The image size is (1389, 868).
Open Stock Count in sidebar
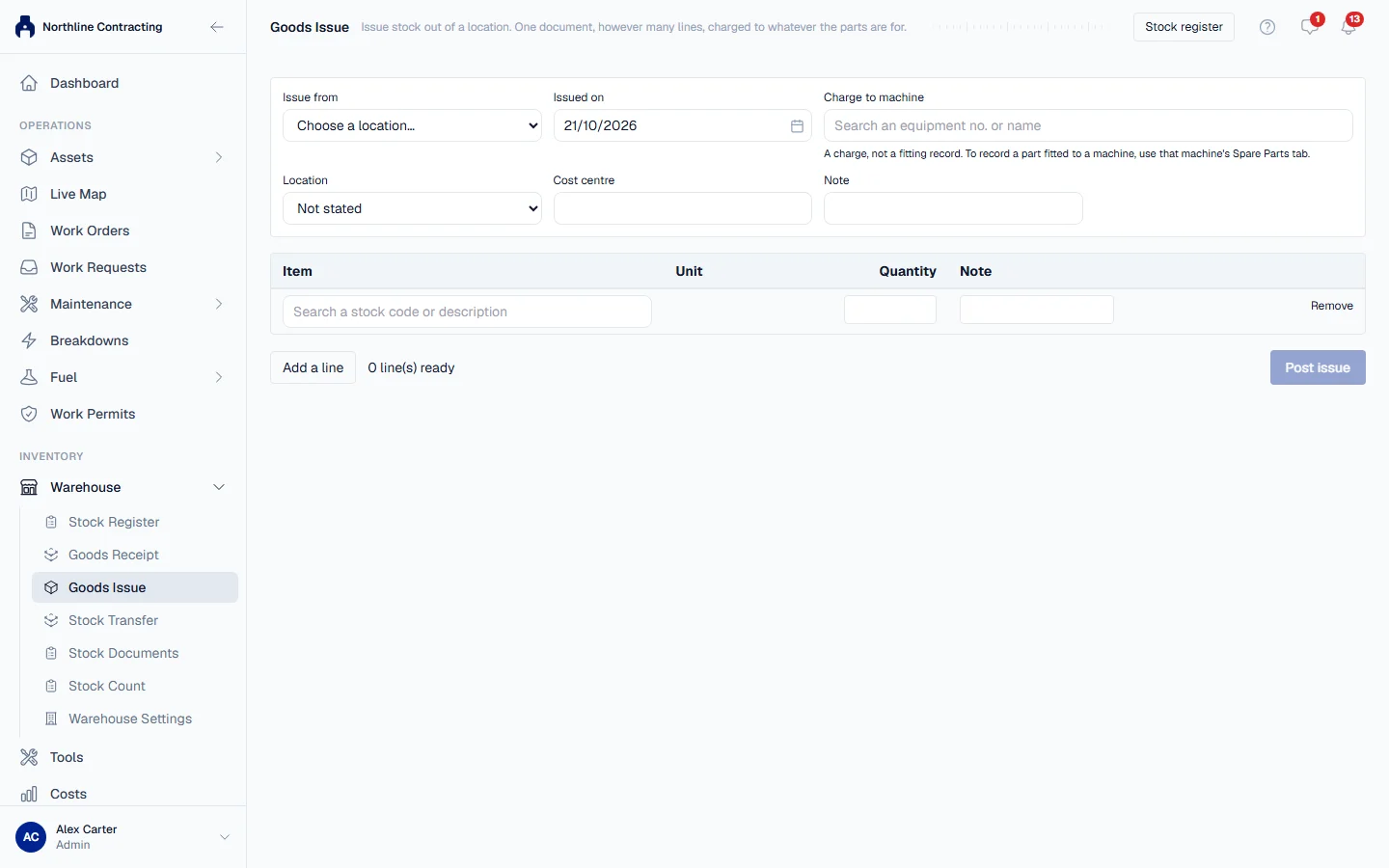(x=135, y=686)
